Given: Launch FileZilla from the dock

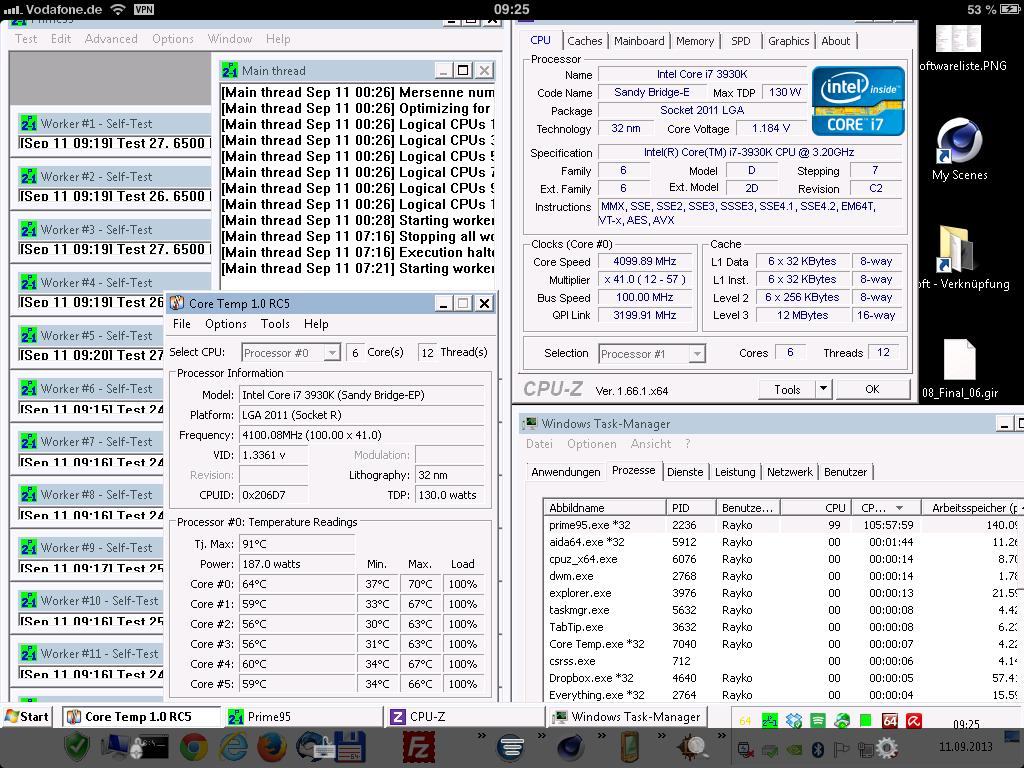Looking at the screenshot, I should click(x=418, y=747).
